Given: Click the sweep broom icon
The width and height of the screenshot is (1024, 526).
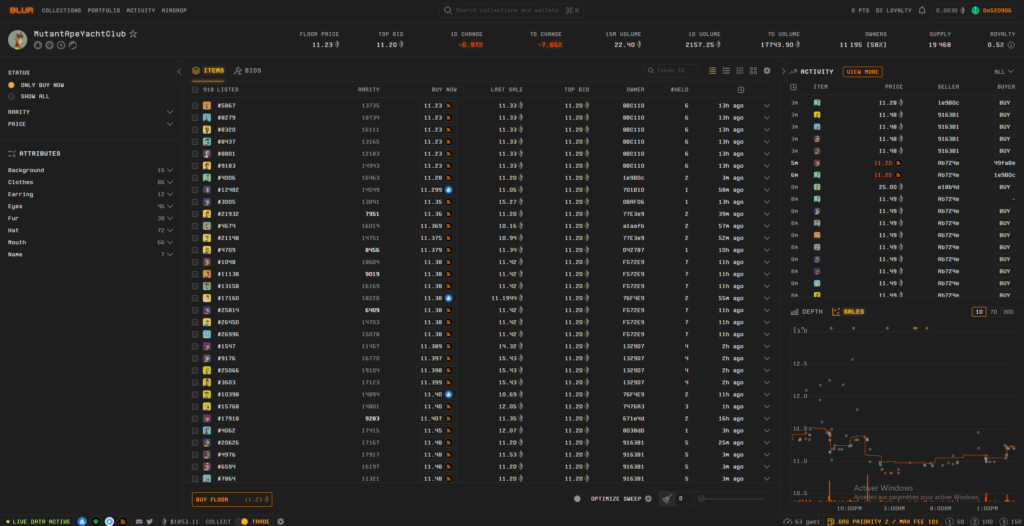Looking at the screenshot, I should pos(667,499).
